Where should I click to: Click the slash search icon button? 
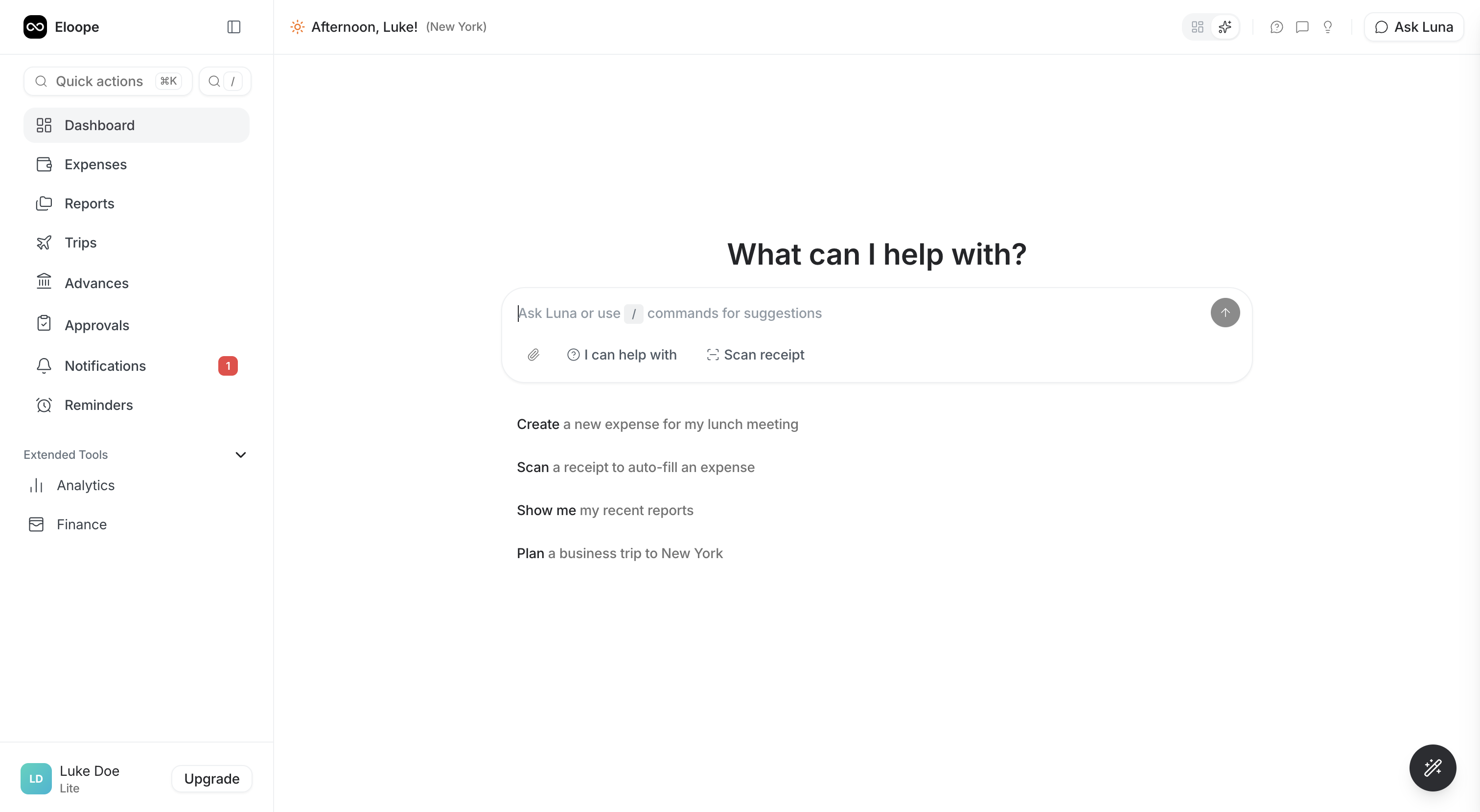(225, 82)
